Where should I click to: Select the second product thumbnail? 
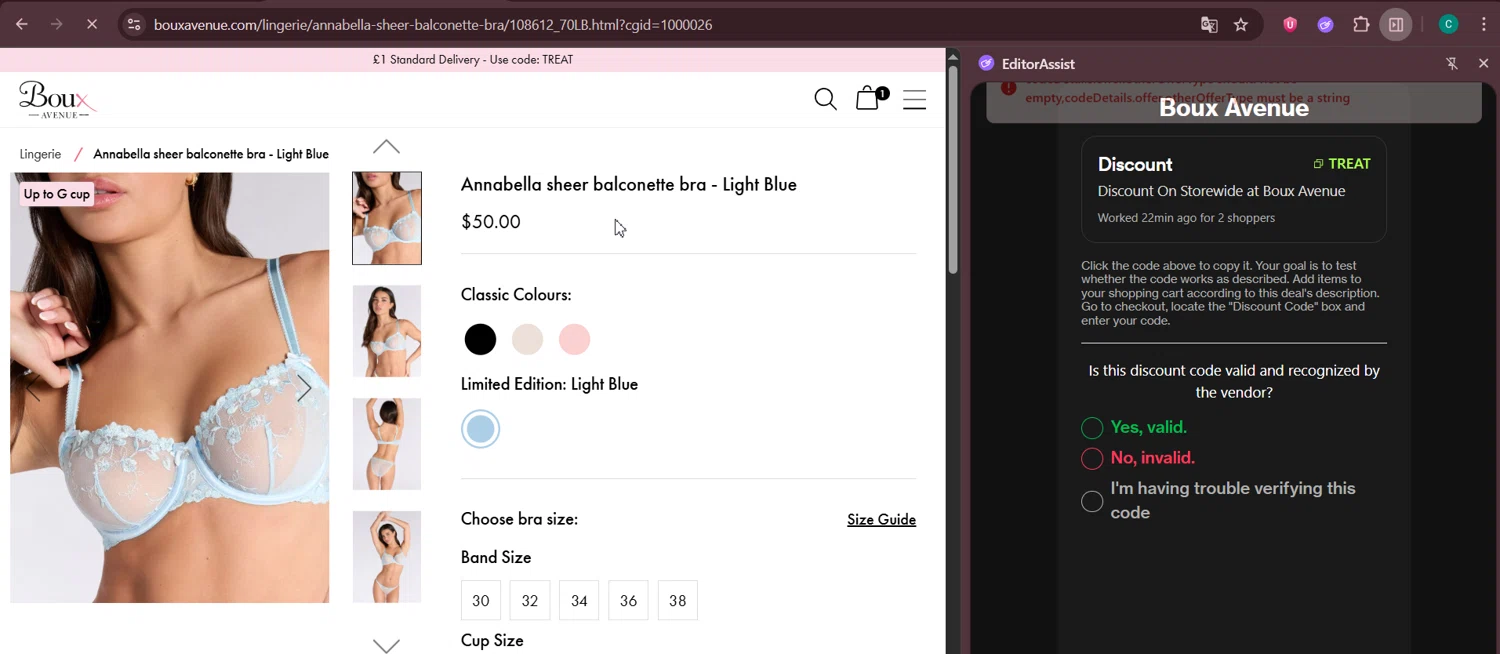coord(387,331)
